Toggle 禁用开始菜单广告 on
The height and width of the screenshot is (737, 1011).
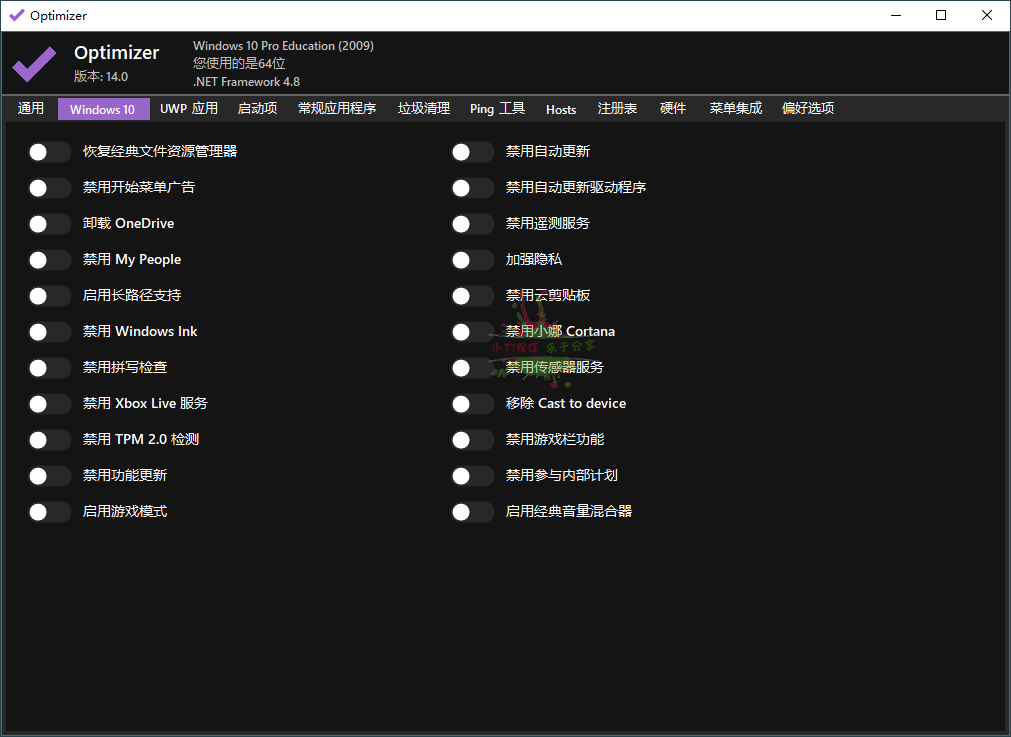[x=49, y=187]
